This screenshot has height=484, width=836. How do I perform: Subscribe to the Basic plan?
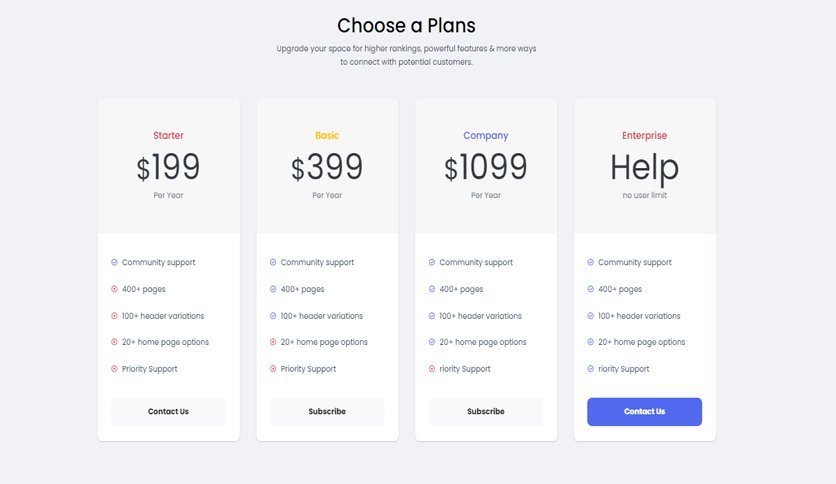[327, 412]
